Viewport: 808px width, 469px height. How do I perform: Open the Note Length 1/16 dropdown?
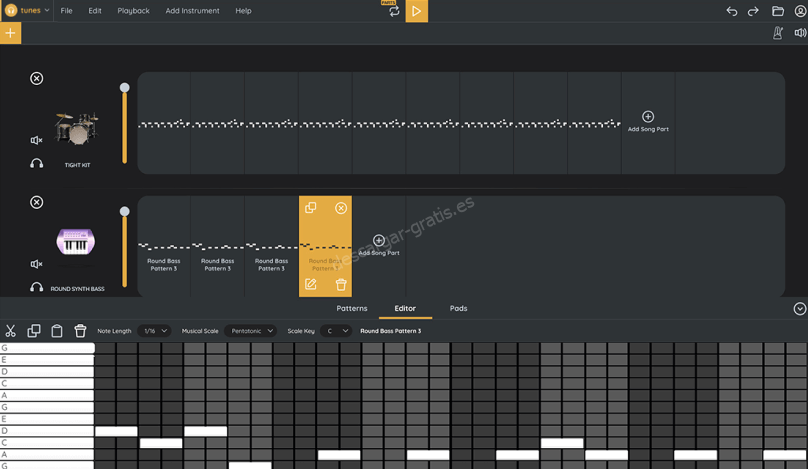pos(155,331)
